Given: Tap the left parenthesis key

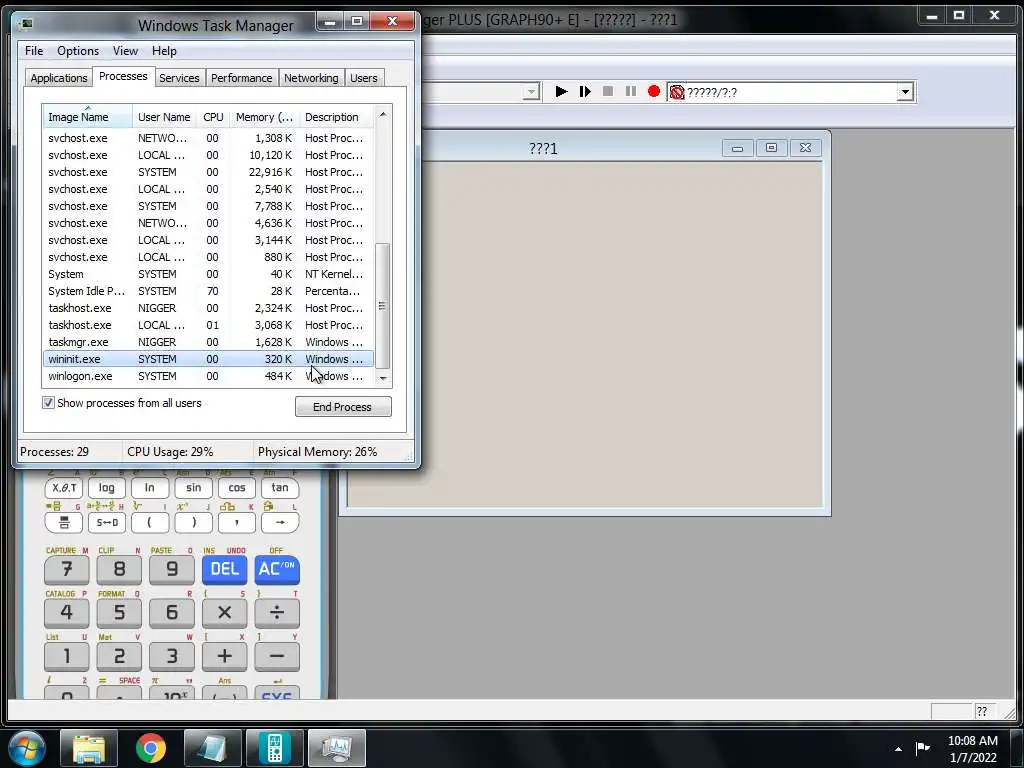Looking at the screenshot, I should [150, 522].
